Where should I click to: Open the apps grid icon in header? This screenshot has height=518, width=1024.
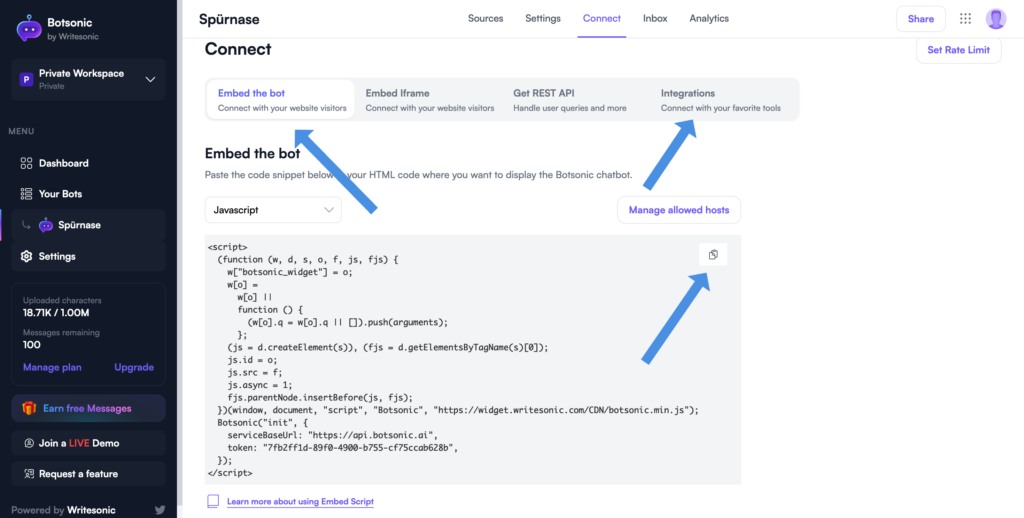[x=965, y=19]
